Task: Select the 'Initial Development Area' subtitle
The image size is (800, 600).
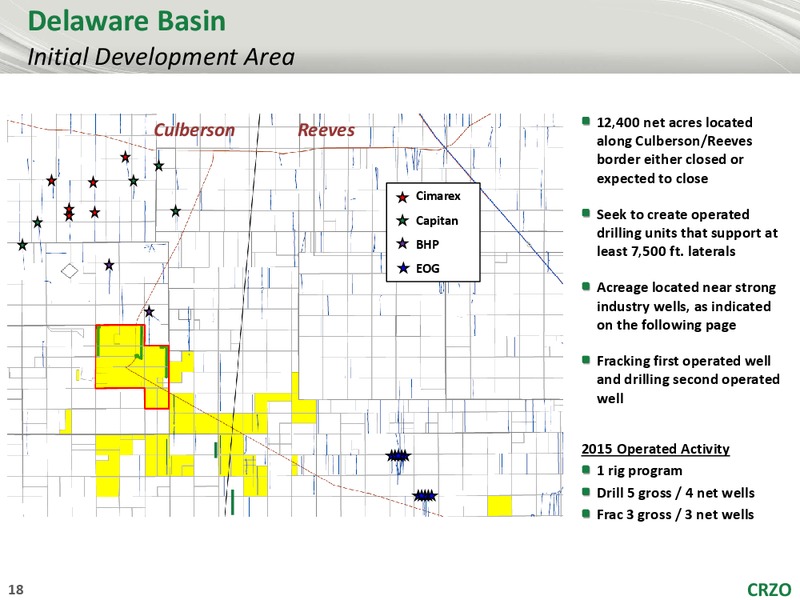Action: point(161,57)
